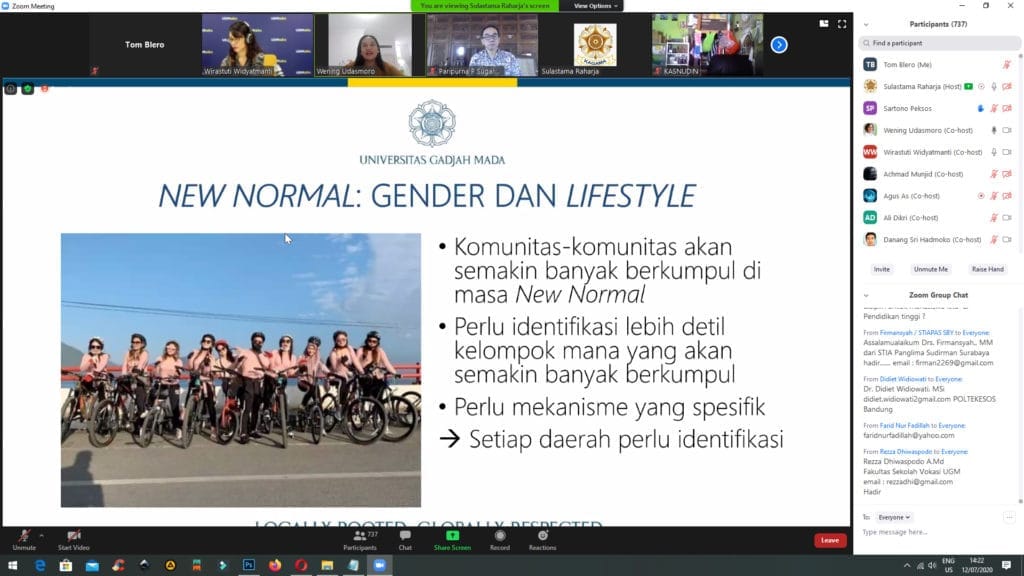The height and width of the screenshot is (576, 1024).
Task: Click chat panel vertical scrollbar
Action: tap(1020, 405)
